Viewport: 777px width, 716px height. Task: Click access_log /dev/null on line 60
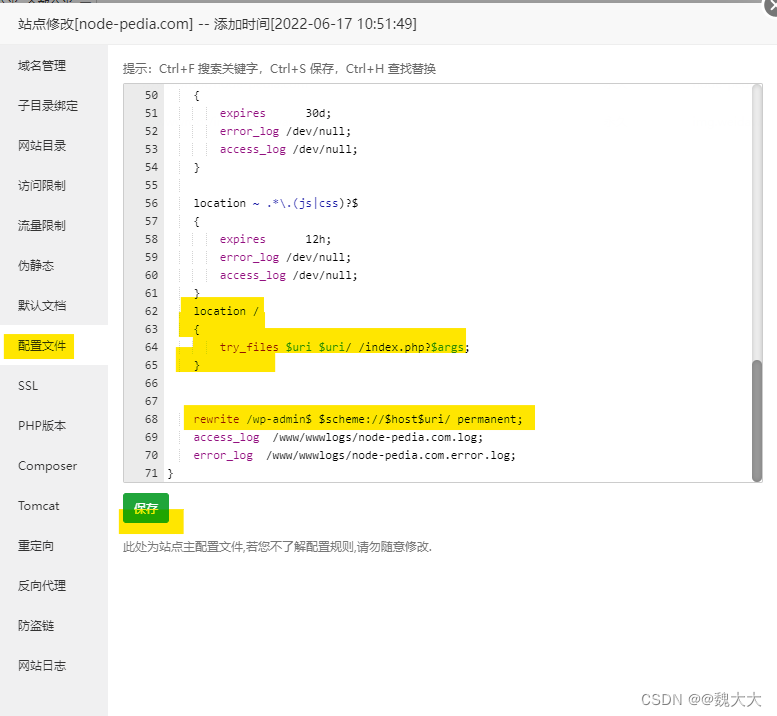(288, 275)
